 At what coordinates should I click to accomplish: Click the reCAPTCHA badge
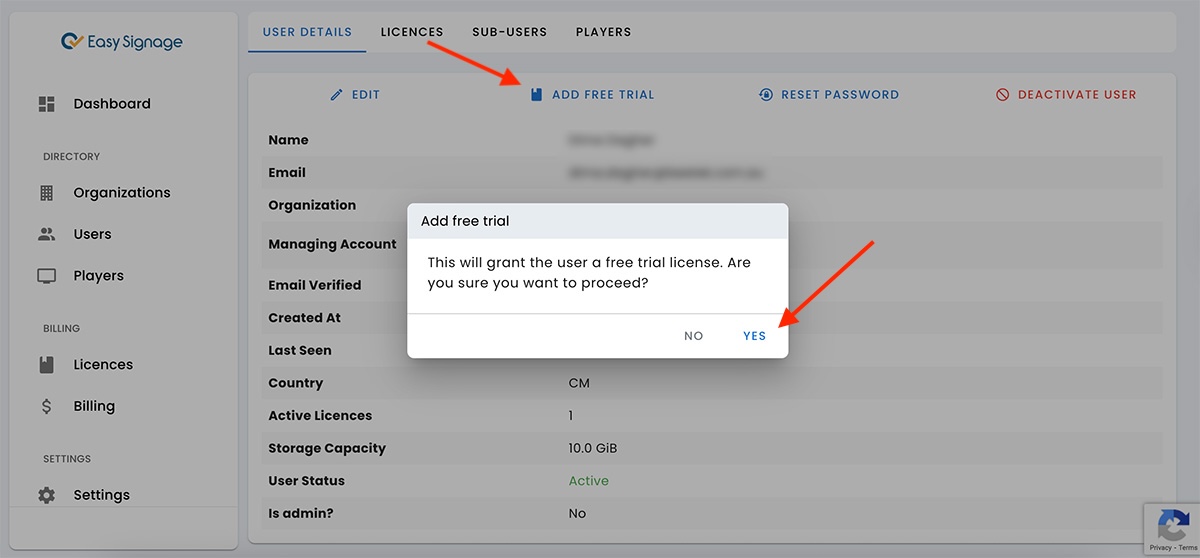pos(1172,525)
